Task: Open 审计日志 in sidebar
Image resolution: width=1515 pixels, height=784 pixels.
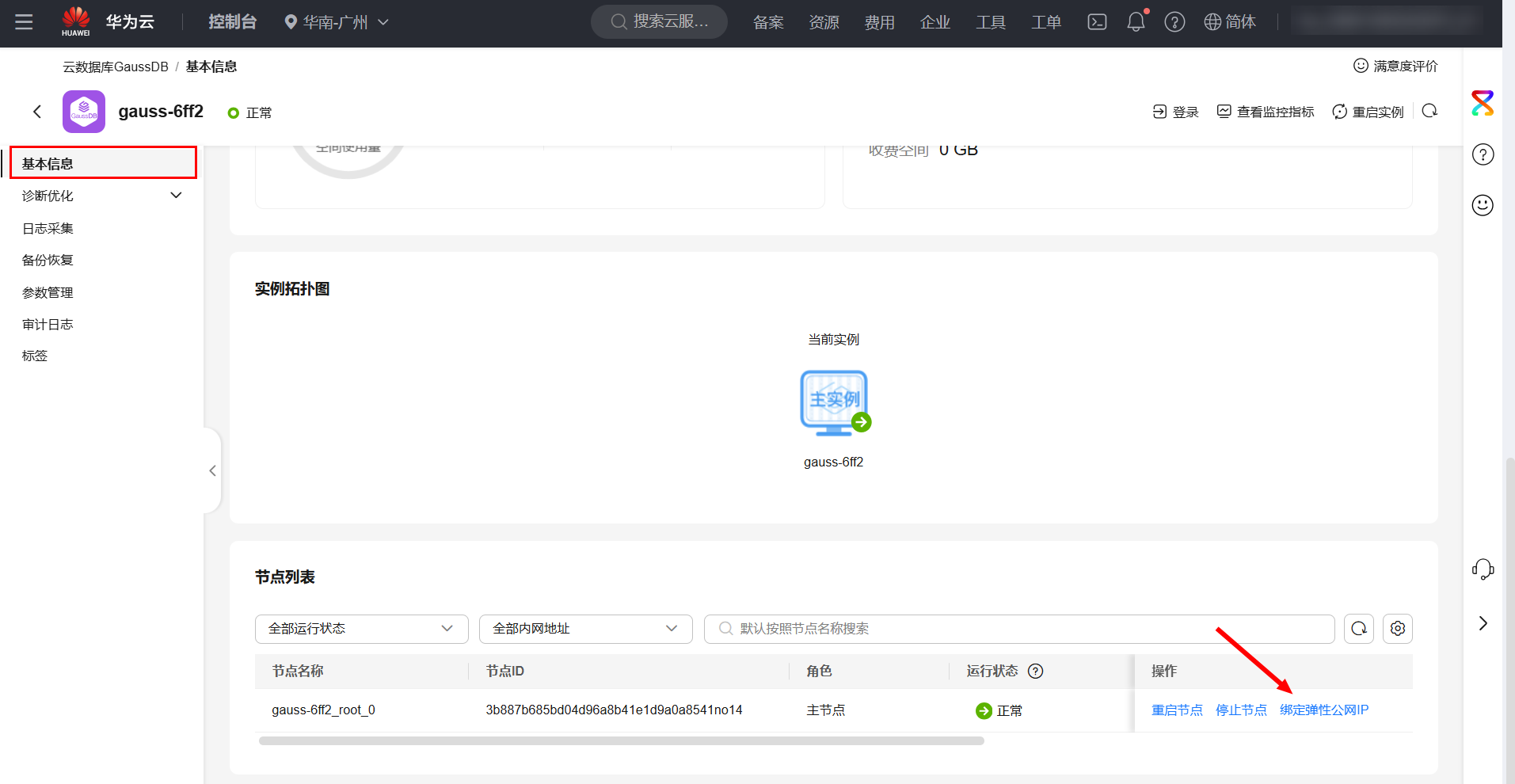Action: coord(48,324)
